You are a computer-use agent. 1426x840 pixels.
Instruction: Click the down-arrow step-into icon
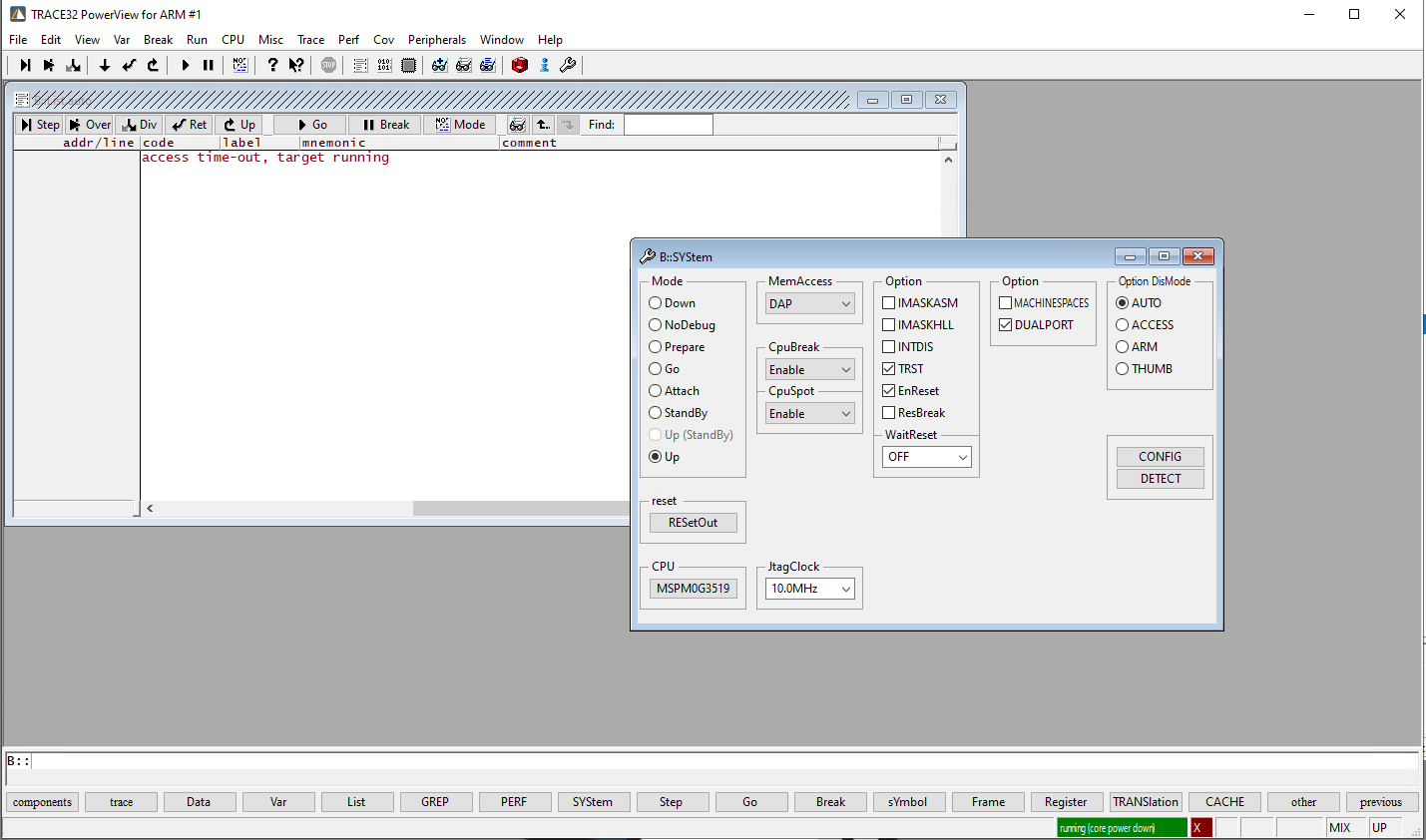point(105,65)
